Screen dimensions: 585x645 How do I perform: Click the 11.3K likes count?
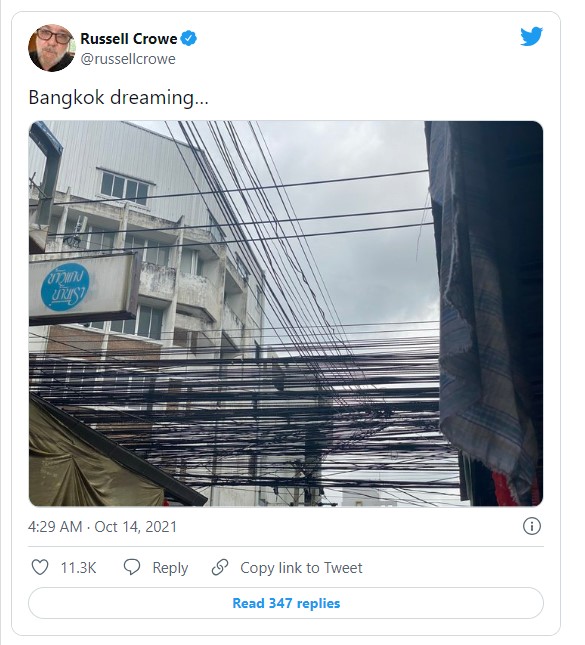pyautogui.click(x=78, y=568)
